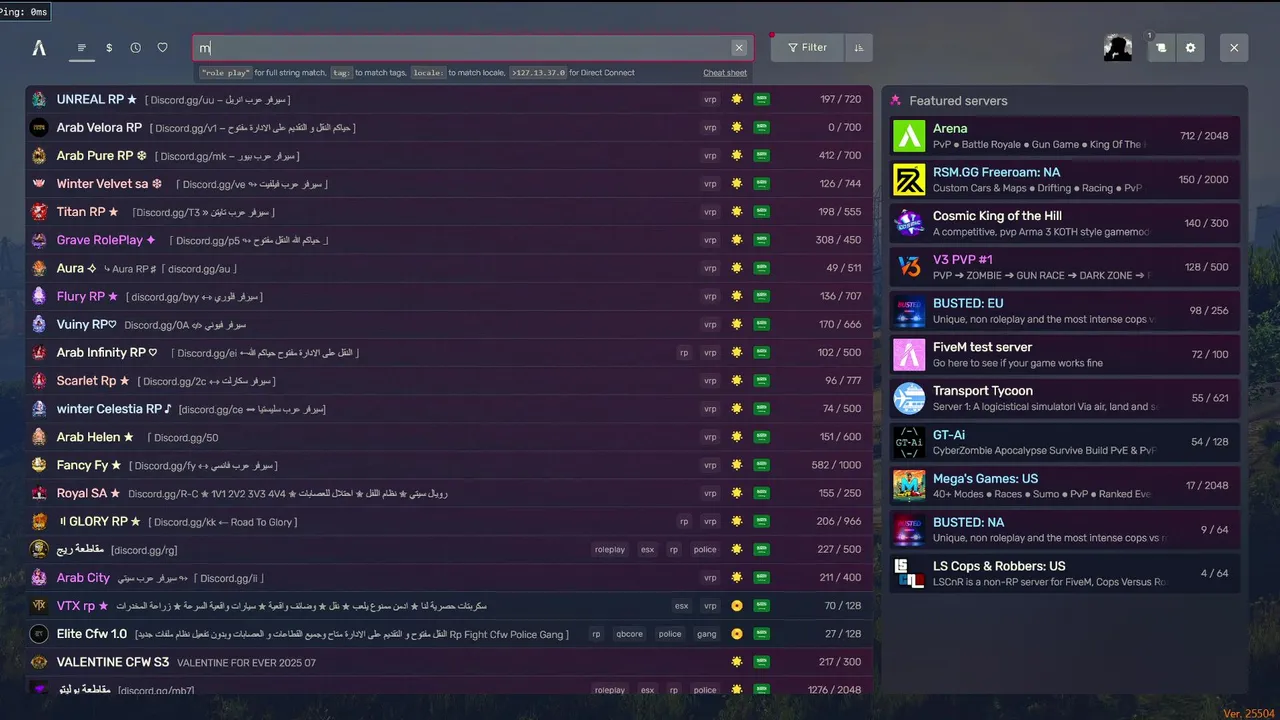Open Transport Tycoon featured server
The image size is (1280, 720).
(x=1065, y=398)
